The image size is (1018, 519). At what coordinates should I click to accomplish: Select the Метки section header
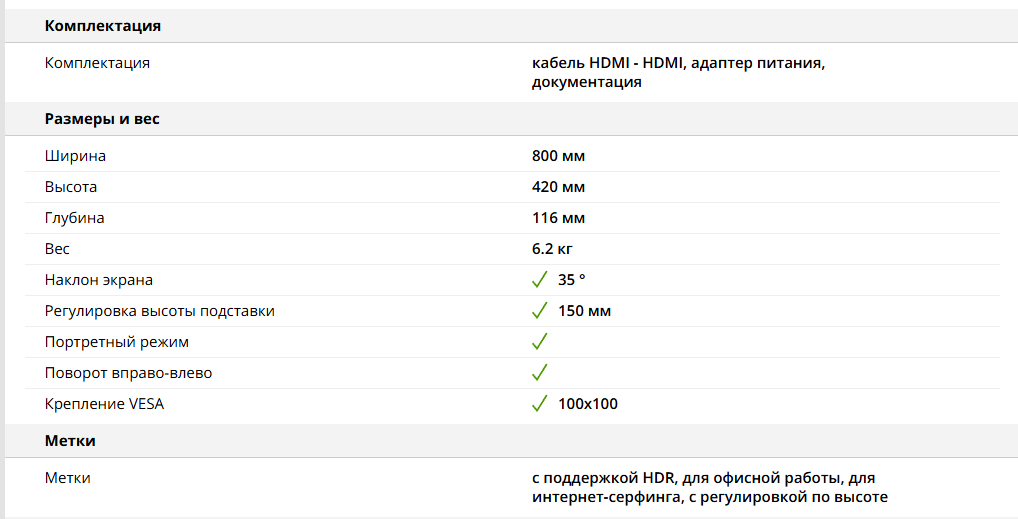(70, 440)
